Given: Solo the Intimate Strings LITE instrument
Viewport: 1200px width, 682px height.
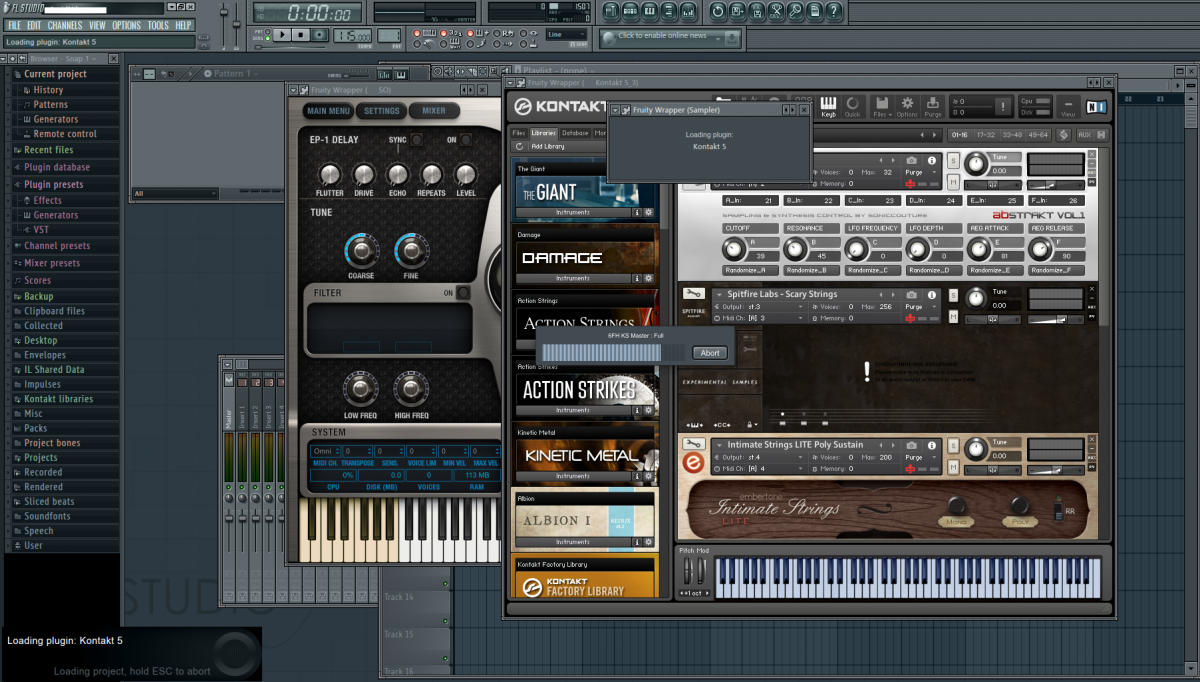Looking at the screenshot, I should [x=953, y=446].
